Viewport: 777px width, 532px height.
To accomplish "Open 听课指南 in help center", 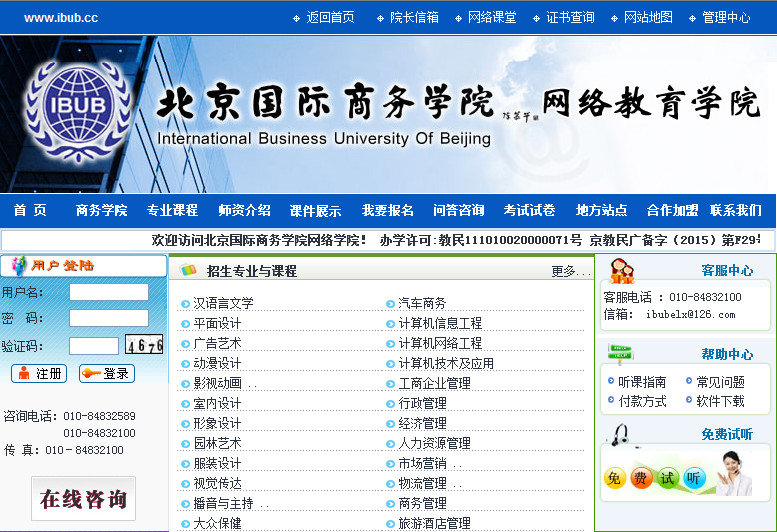I will 642,382.
